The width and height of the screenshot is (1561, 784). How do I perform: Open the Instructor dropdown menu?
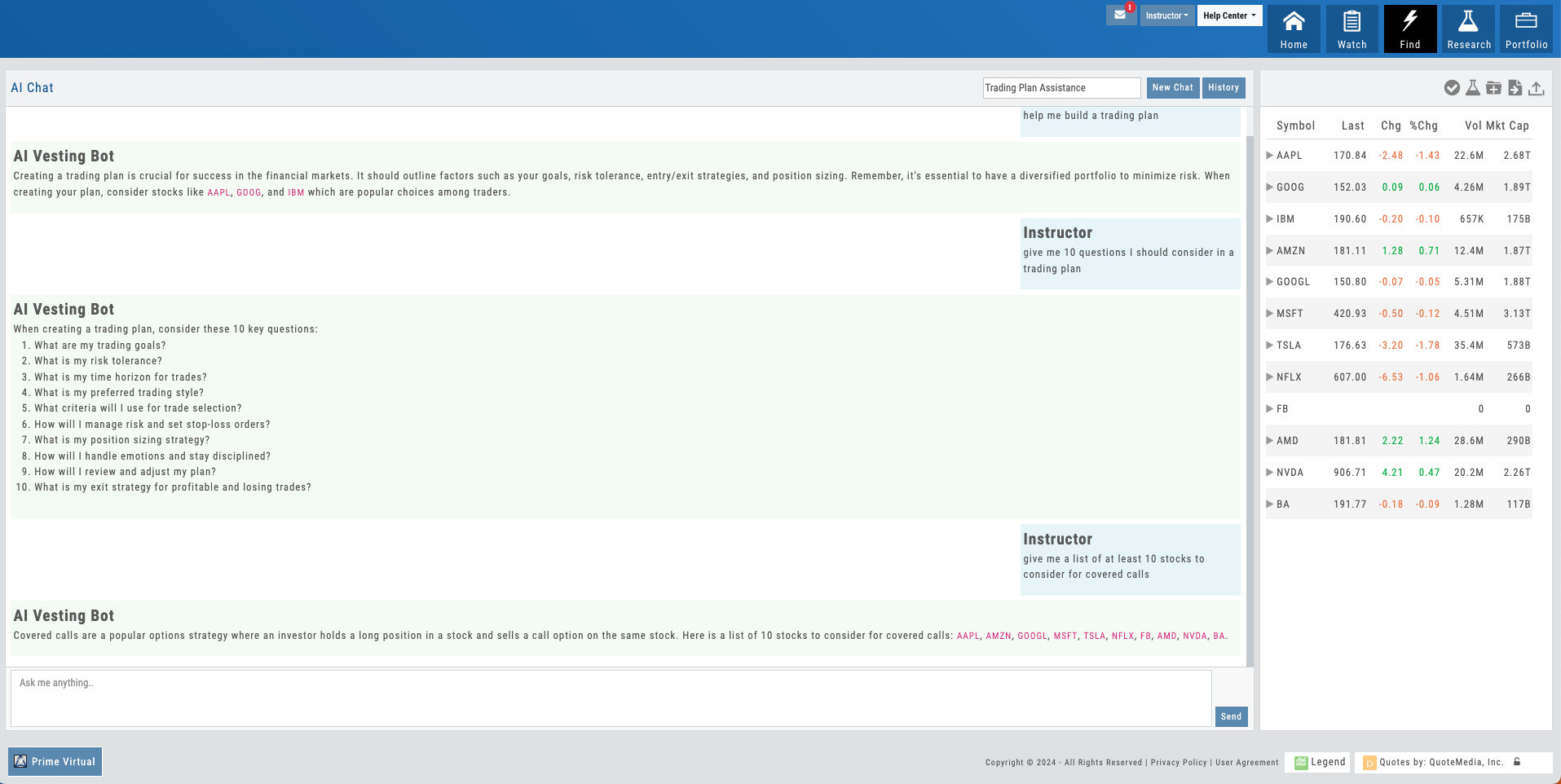pyautogui.click(x=1166, y=15)
